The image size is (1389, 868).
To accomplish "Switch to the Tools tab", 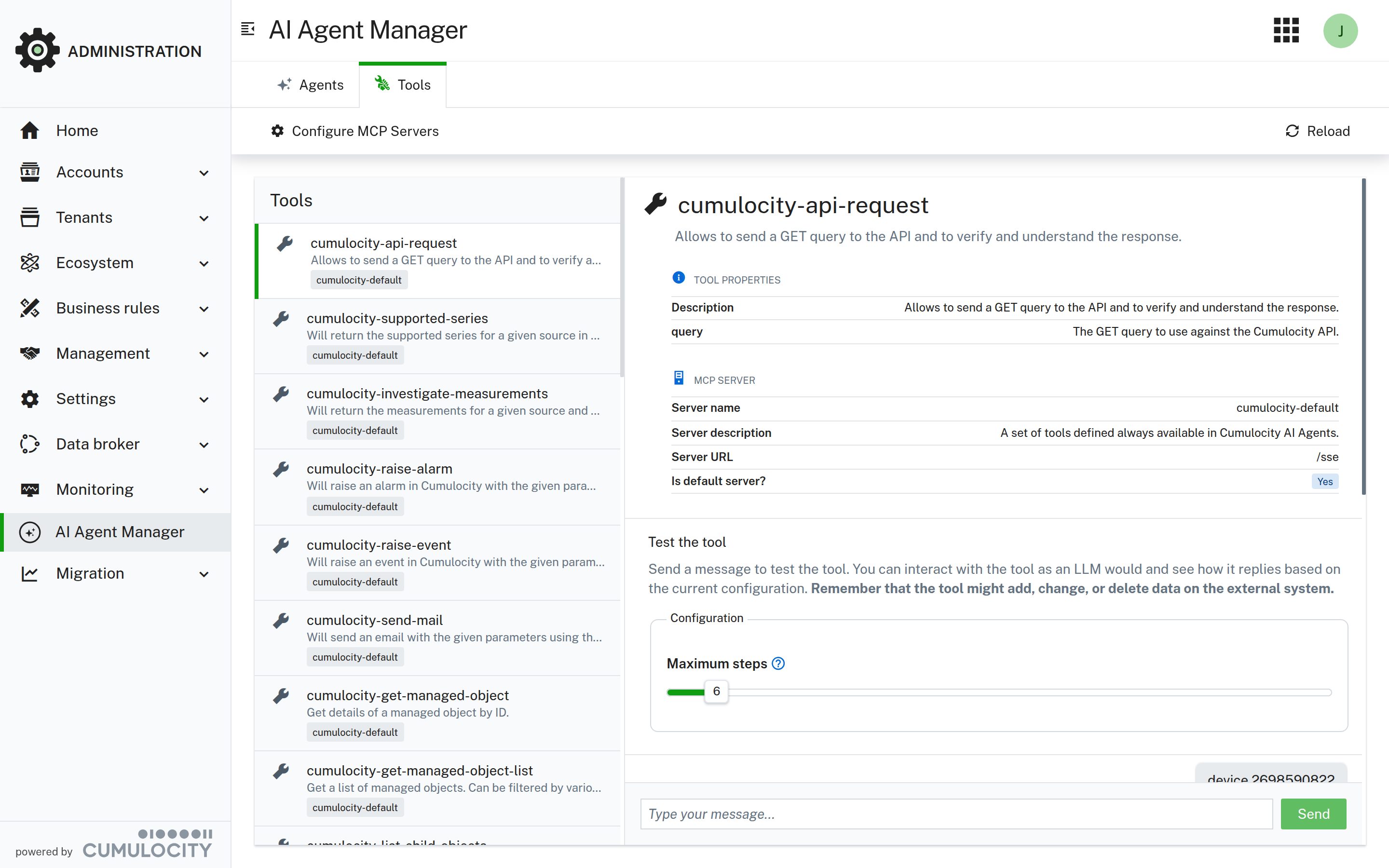I will tap(402, 84).
